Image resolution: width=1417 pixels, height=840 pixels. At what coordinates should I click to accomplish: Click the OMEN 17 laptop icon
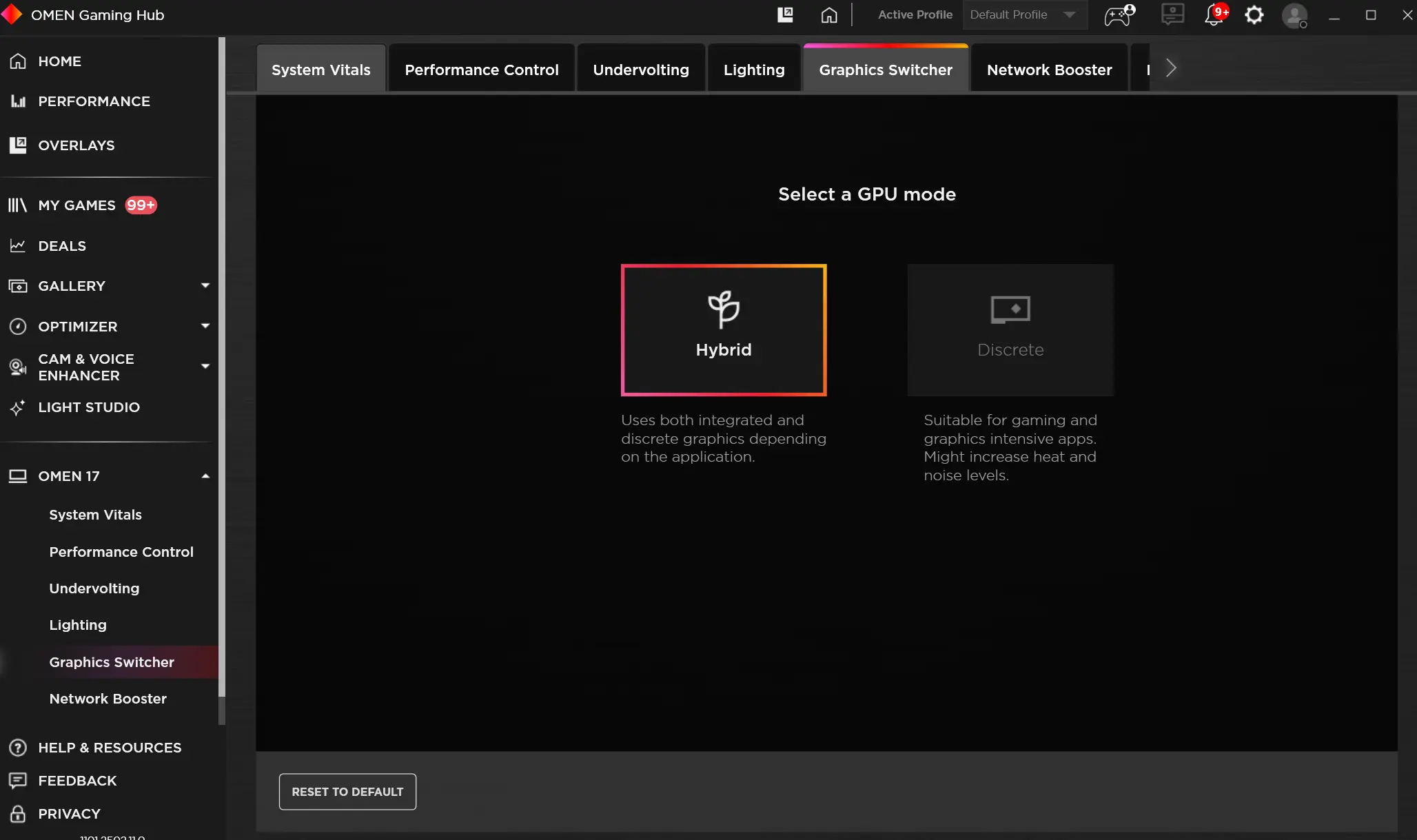point(18,476)
